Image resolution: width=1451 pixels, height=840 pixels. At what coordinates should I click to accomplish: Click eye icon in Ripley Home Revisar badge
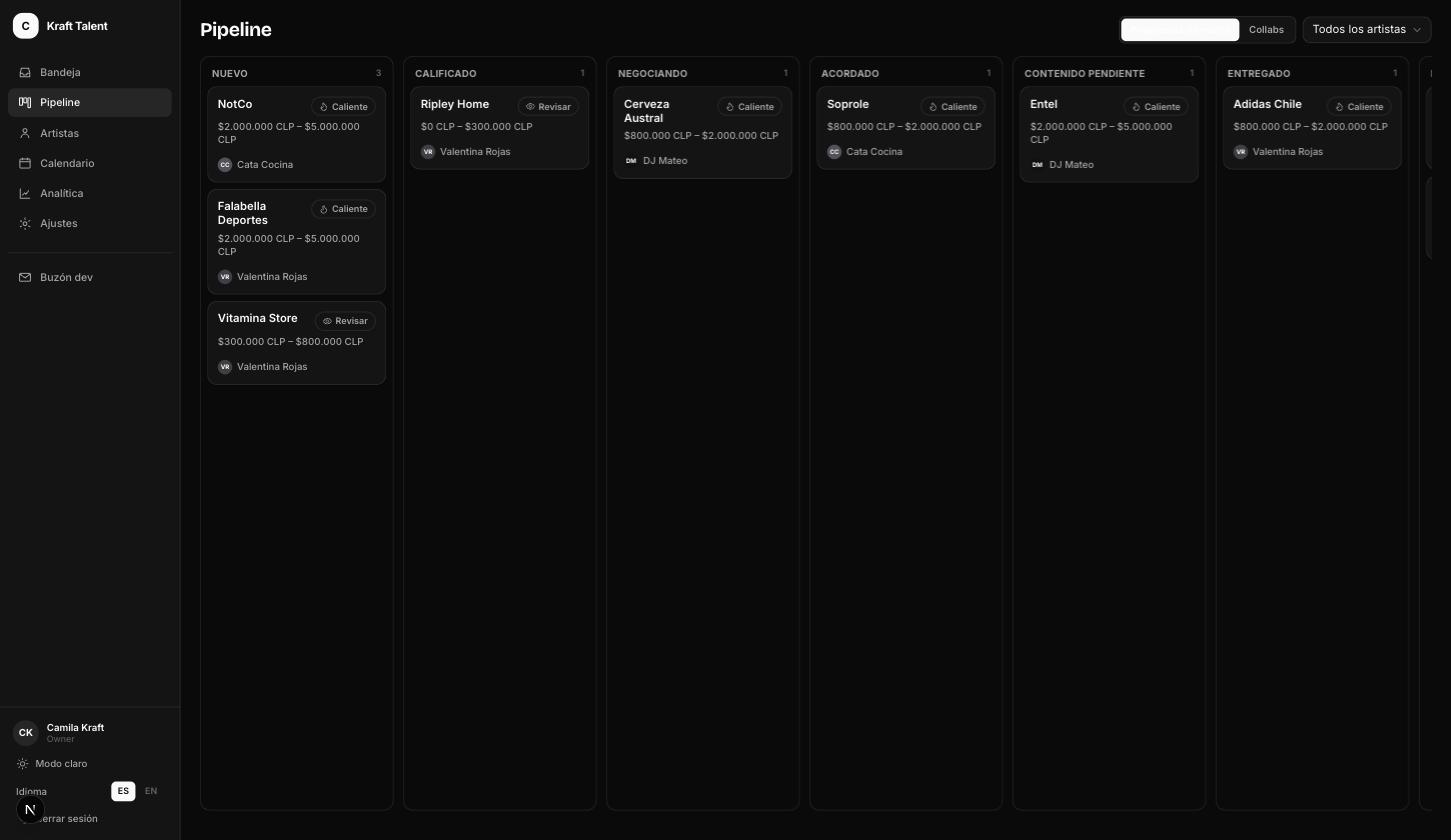pyautogui.click(x=530, y=107)
